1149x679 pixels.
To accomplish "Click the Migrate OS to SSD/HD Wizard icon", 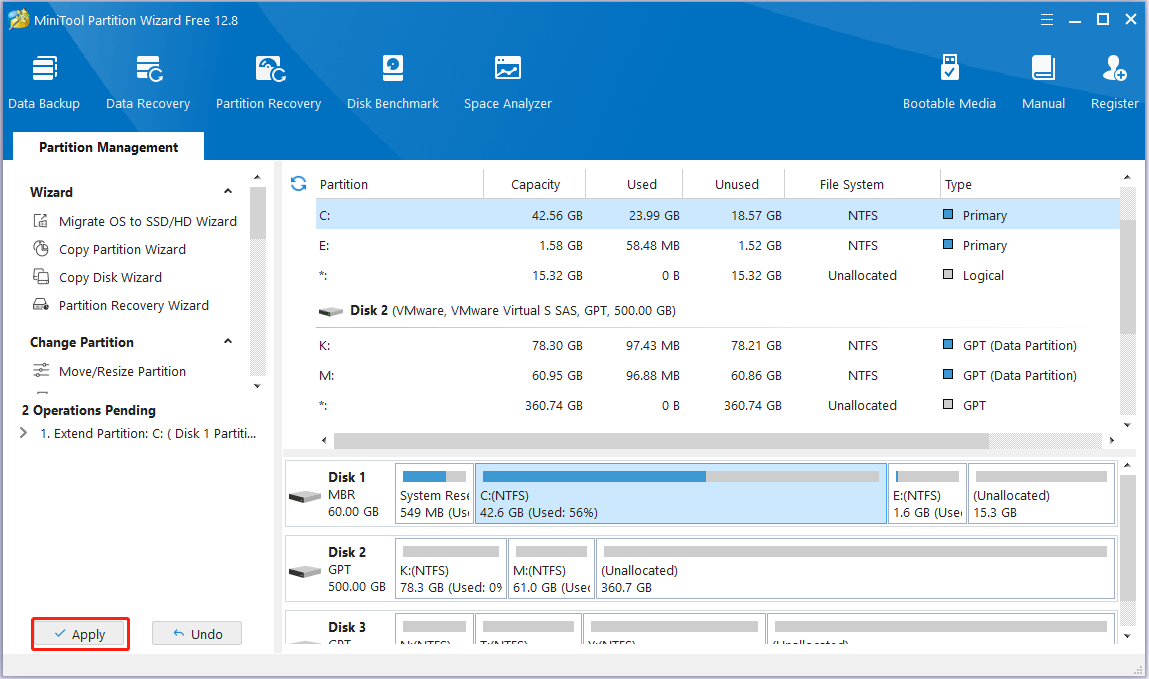I will tap(41, 220).
